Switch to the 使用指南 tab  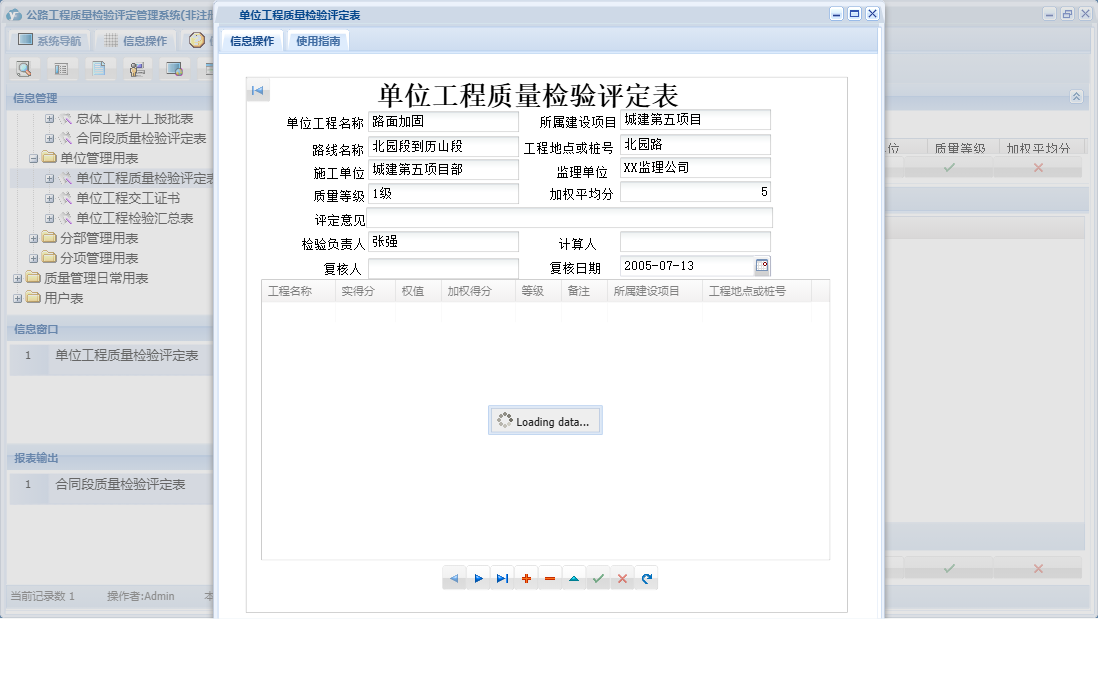point(317,41)
